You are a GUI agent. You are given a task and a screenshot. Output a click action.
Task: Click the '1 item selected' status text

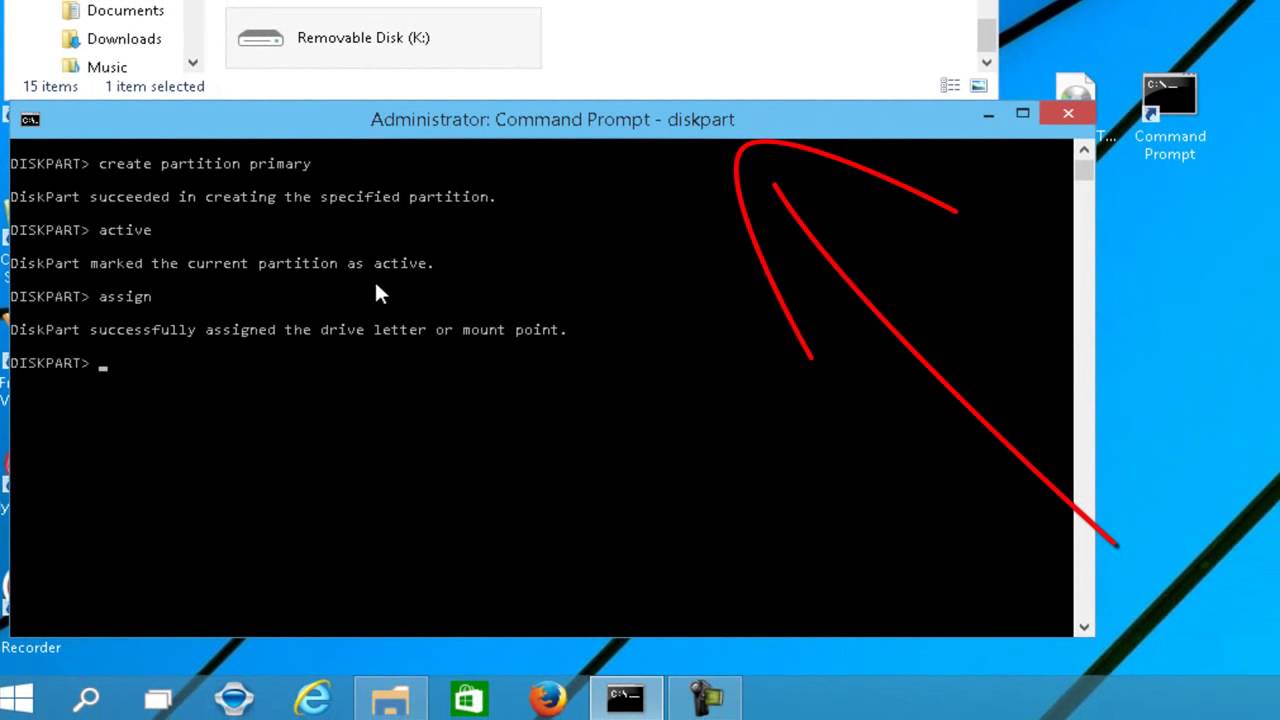tap(155, 87)
